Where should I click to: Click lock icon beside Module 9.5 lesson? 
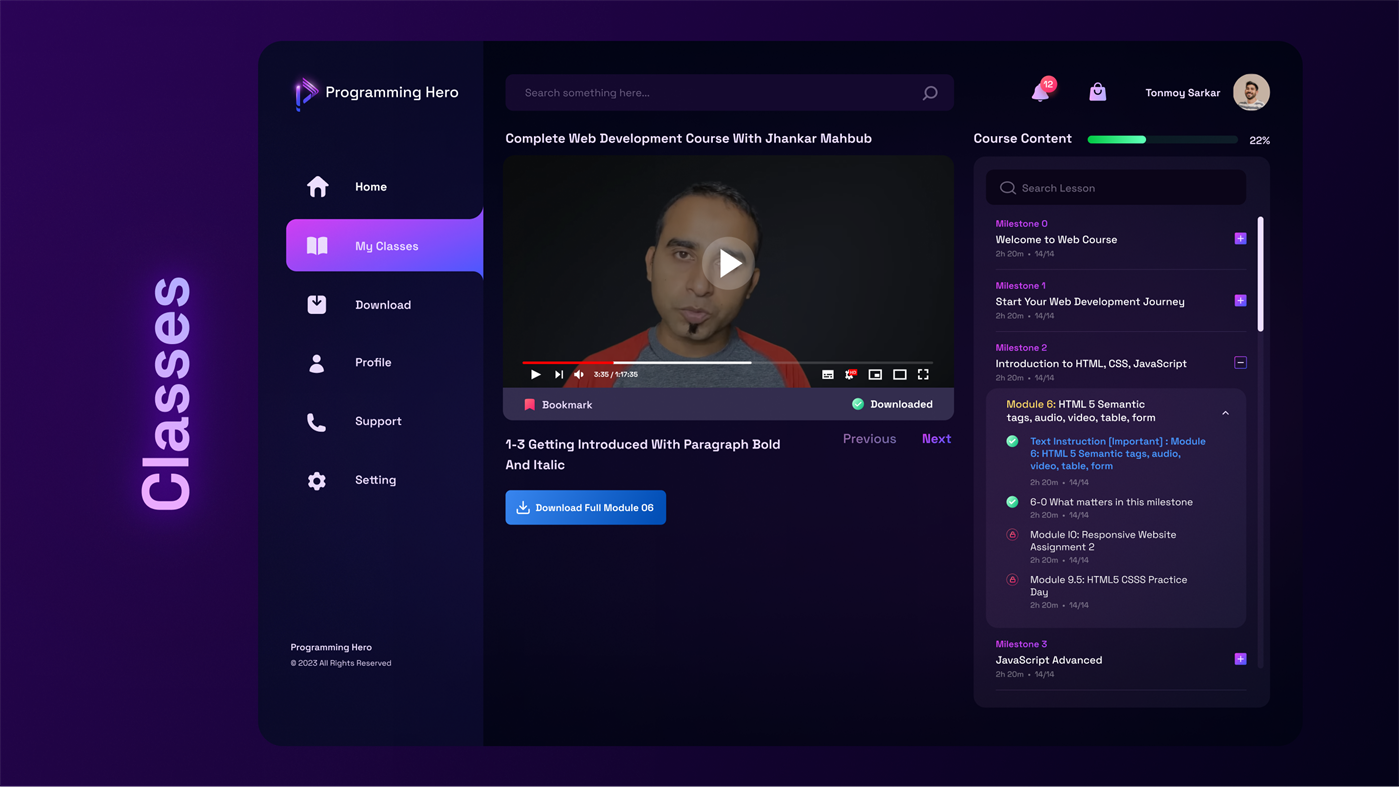[1012, 580]
